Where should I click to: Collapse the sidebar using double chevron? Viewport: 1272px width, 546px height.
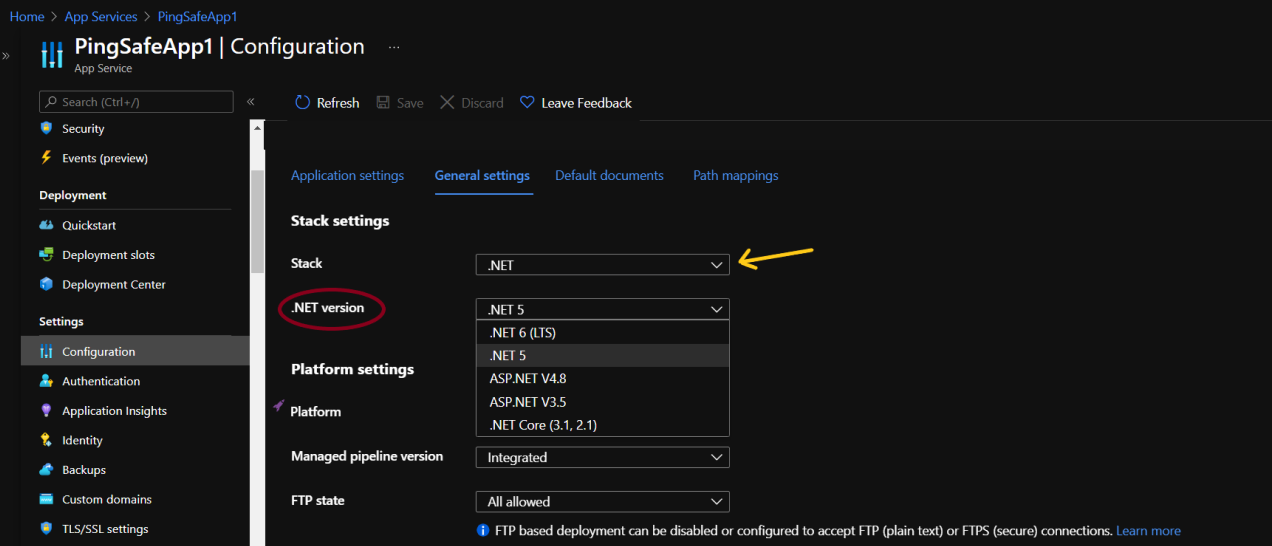(251, 102)
